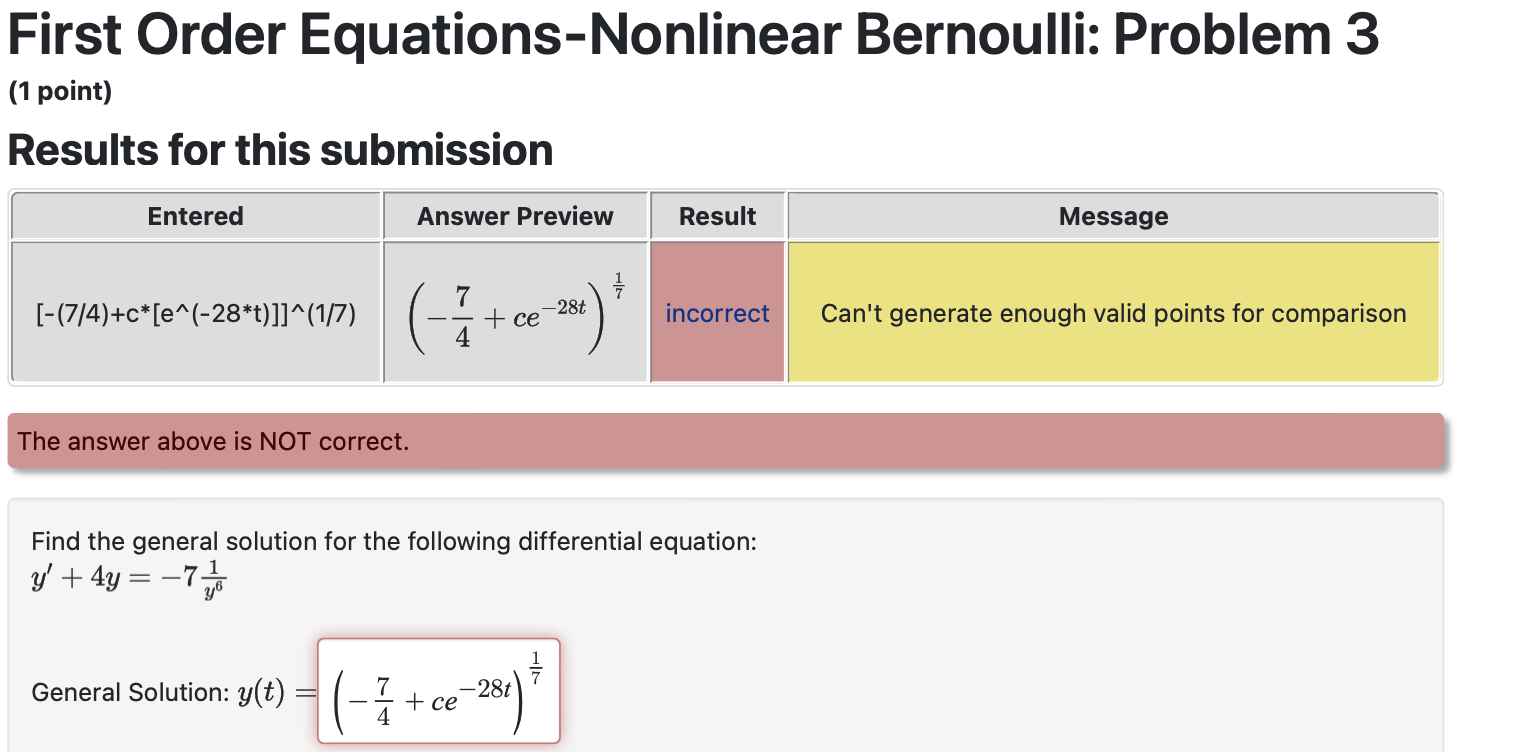Click the Results for this submission heading
Image resolution: width=1516 pixels, height=752 pixels.
280,150
